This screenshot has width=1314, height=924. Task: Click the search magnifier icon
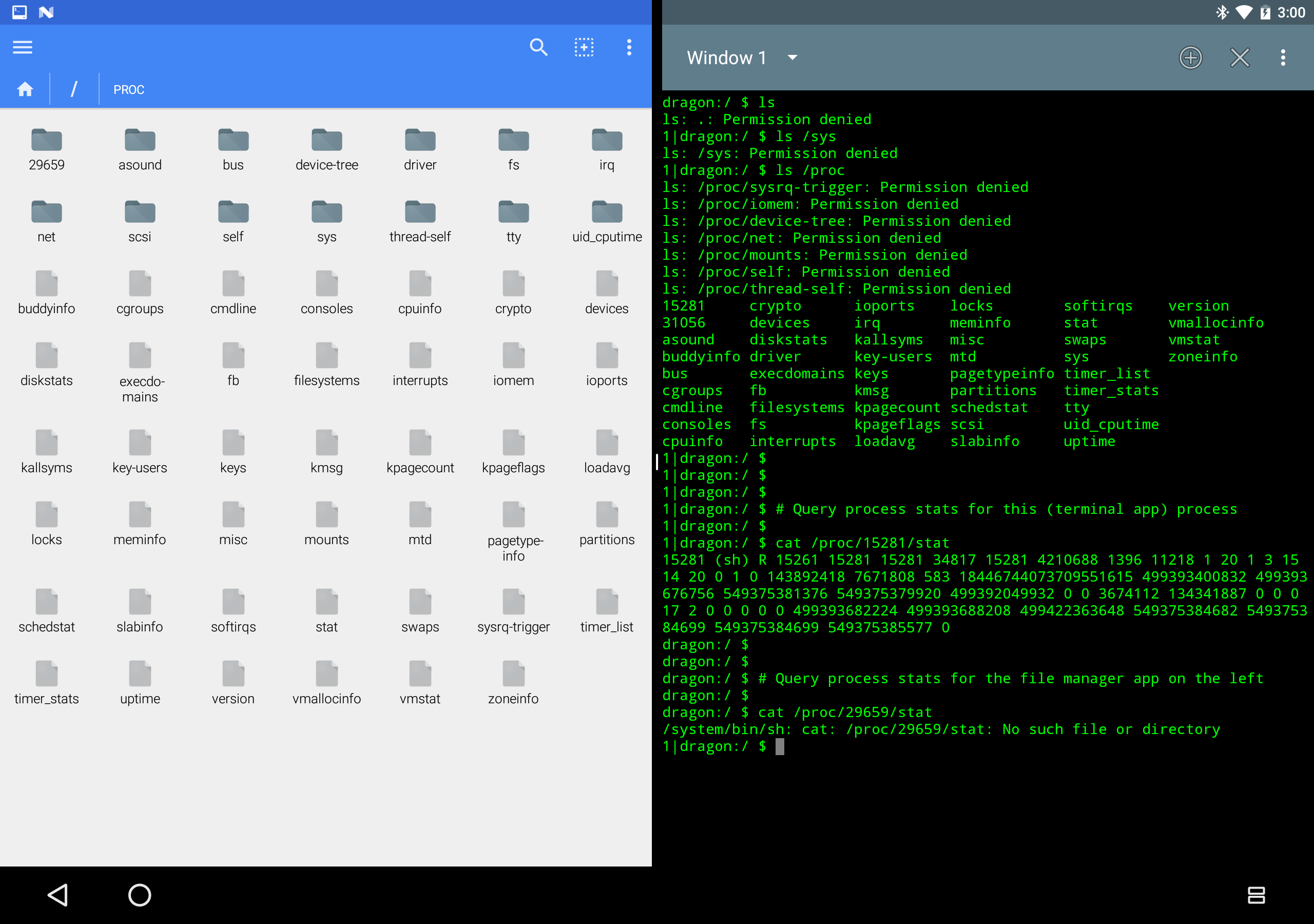tap(538, 47)
